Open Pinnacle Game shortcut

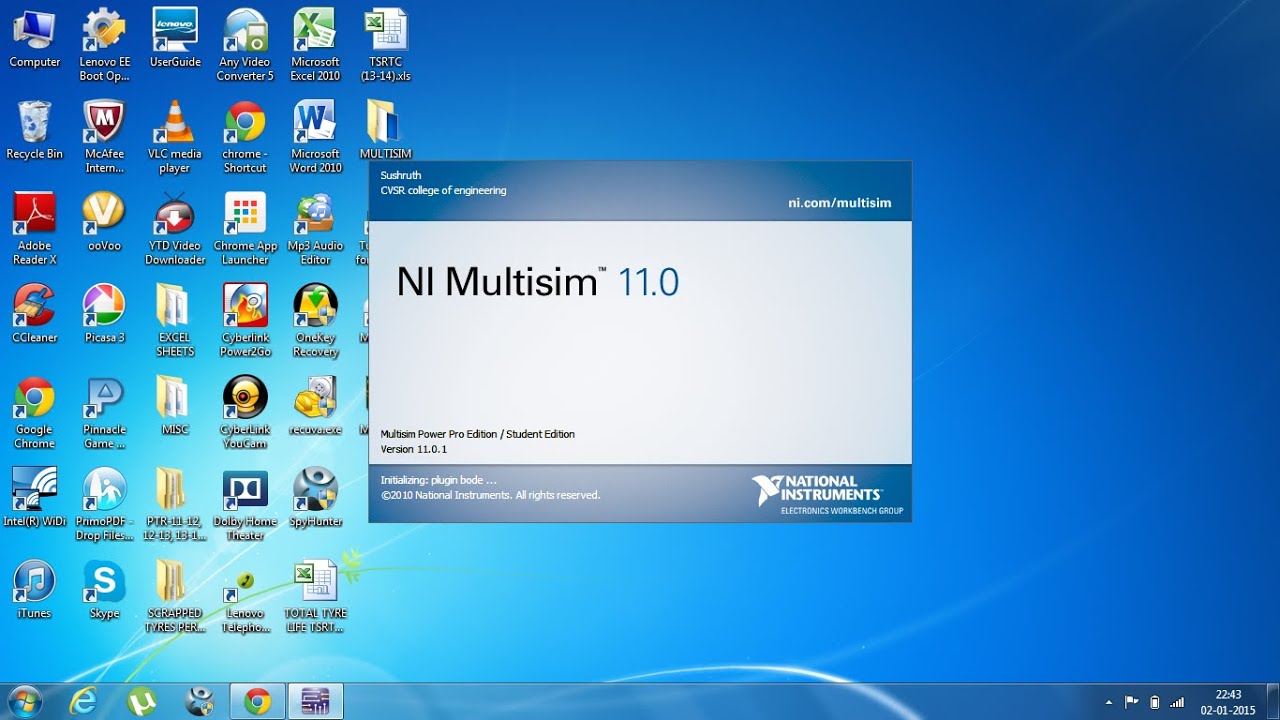click(105, 413)
